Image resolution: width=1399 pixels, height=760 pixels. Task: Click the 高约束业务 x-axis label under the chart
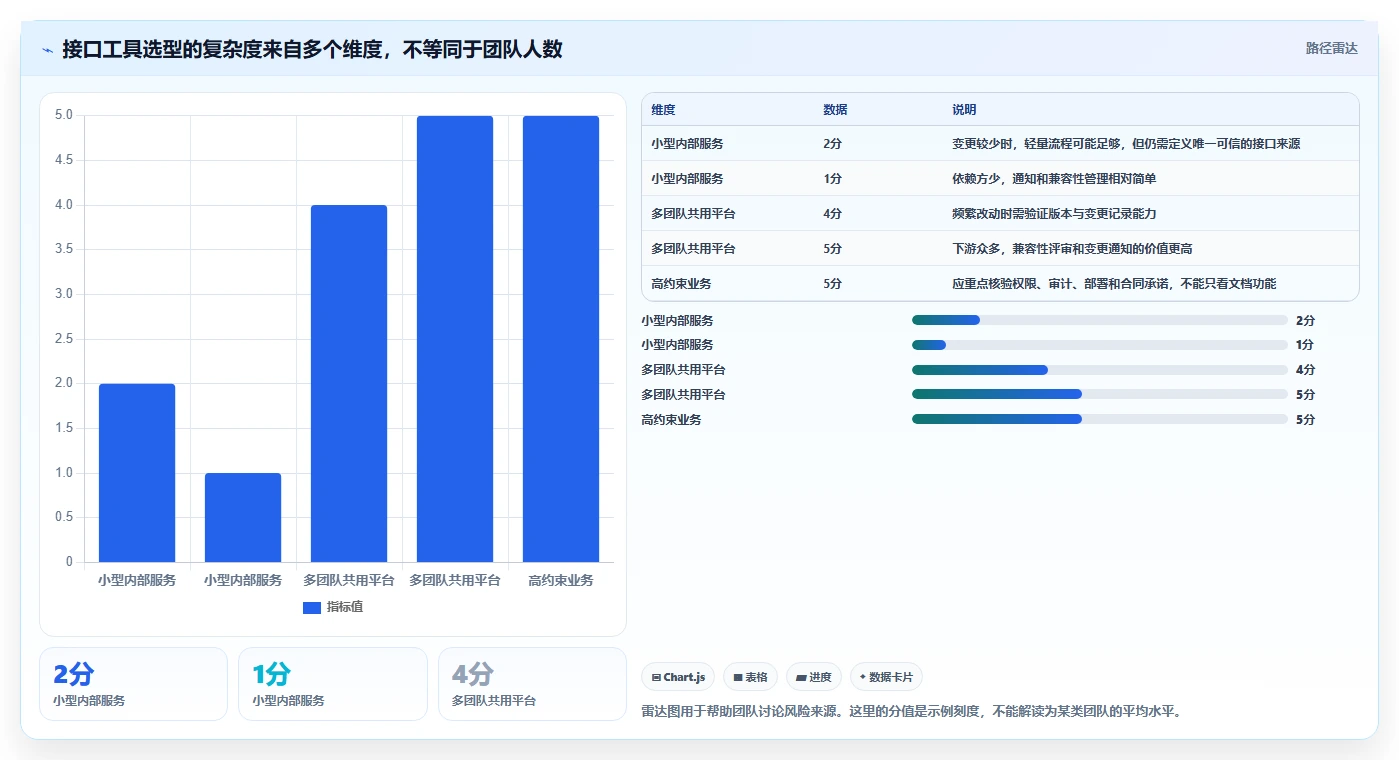pyautogui.click(x=561, y=580)
